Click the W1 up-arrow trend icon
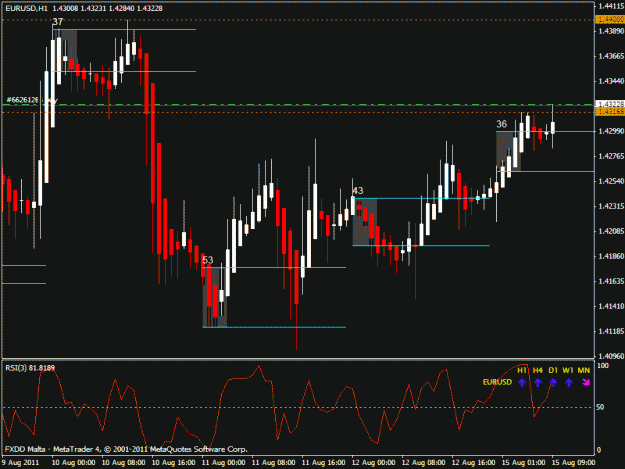This screenshot has width=625, height=469. click(x=569, y=383)
